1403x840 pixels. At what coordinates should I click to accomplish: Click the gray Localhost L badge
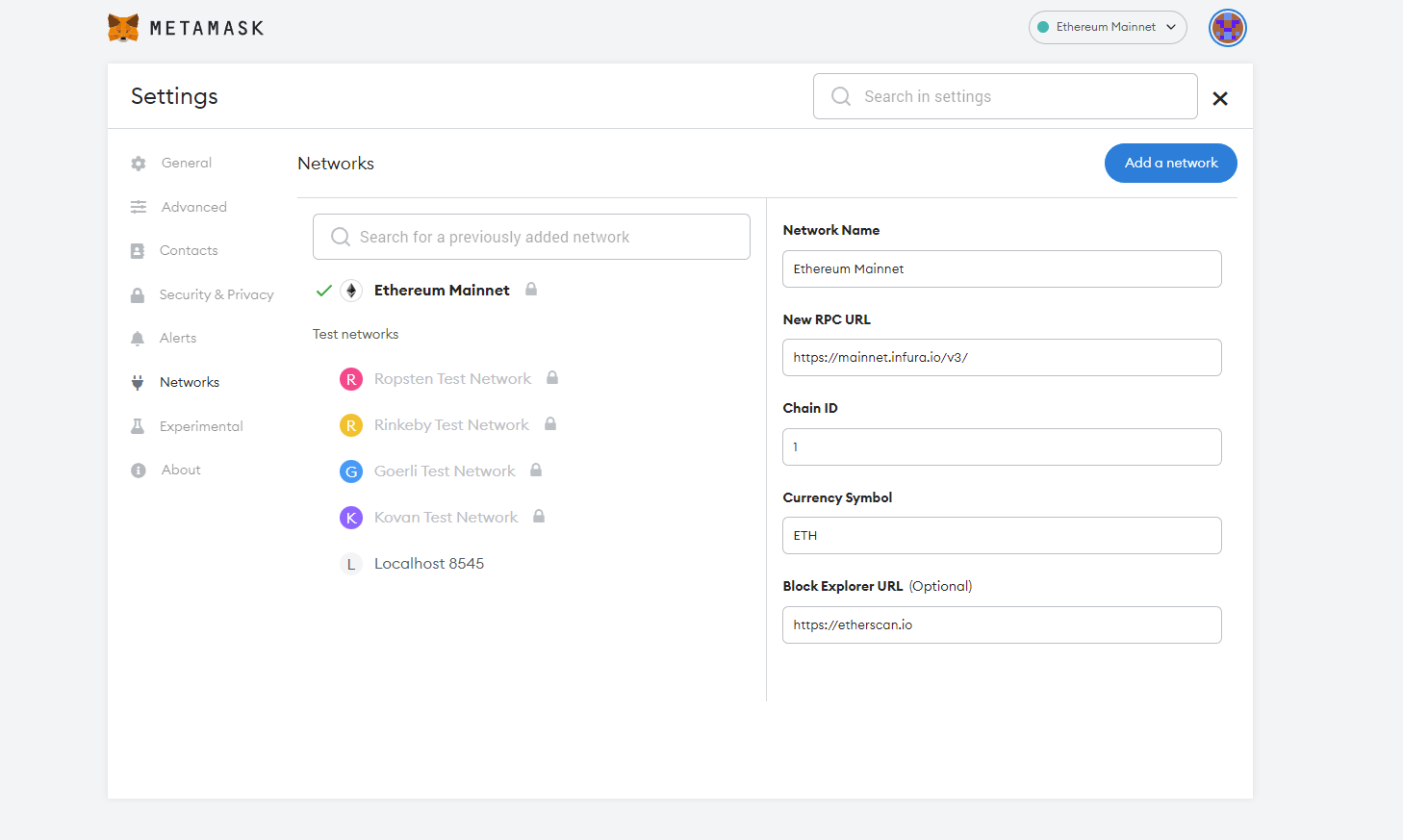[351, 564]
